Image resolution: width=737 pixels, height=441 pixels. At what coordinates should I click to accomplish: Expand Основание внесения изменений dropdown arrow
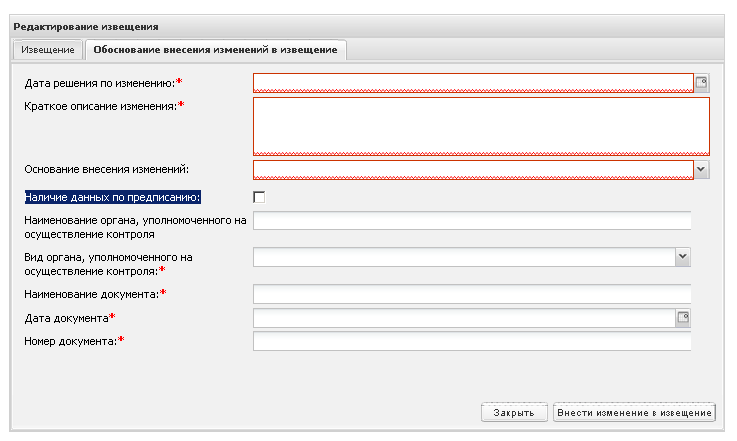(701, 169)
